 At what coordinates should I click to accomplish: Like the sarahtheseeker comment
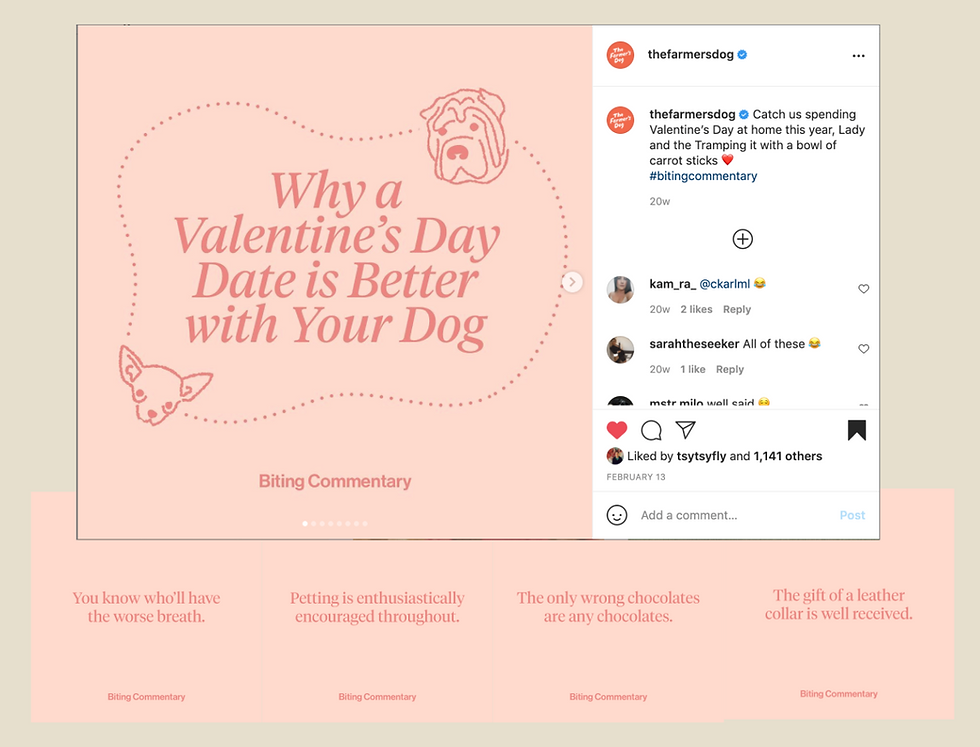pyautogui.click(x=863, y=349)
